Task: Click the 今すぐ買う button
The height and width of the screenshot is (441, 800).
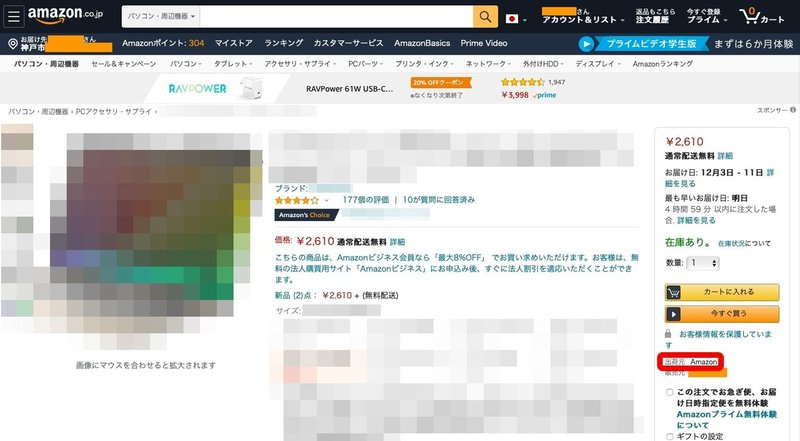Action: click(x=722, y=313)
